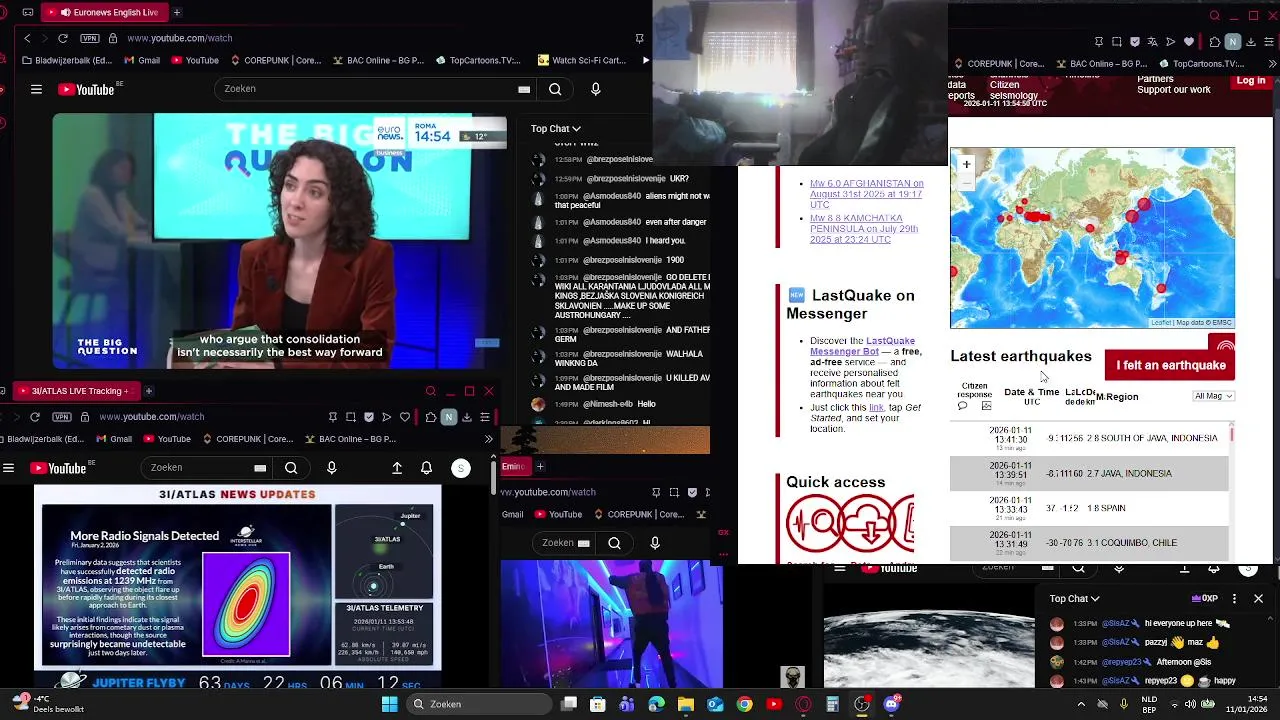The width and height of the screenshot is (1280, 720).
Task: Click I felt an earthquake button
Action: [1170, 365]
